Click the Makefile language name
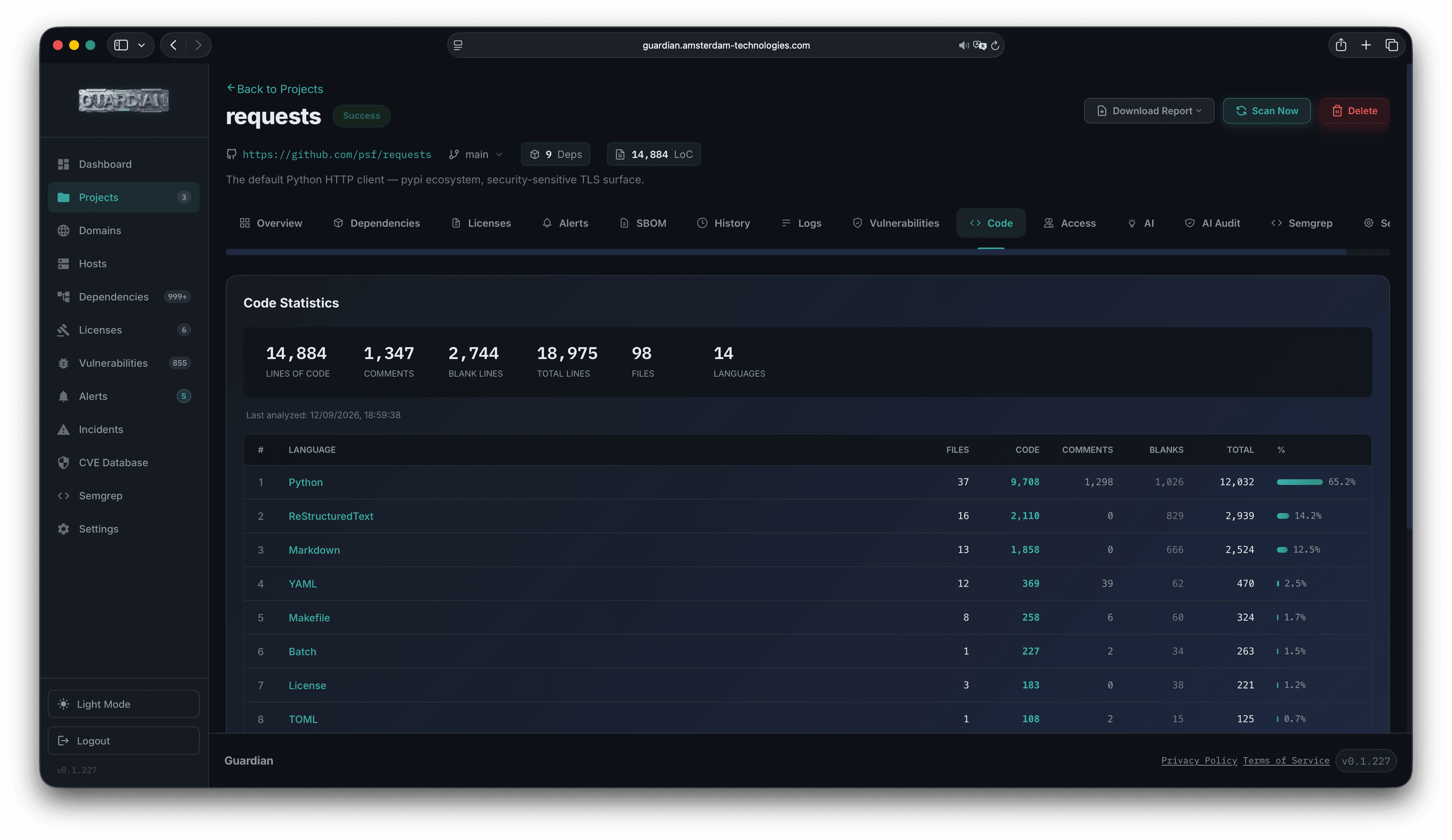Screen dimensions: 1452x840 [x=309, y=618]
